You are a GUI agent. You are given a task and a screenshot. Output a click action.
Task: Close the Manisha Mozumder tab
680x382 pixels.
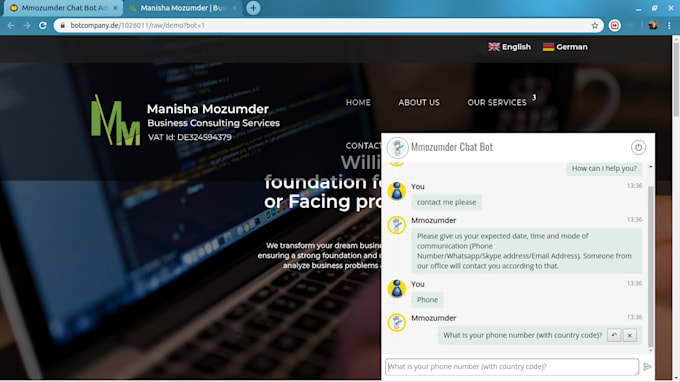pos(234,8)
